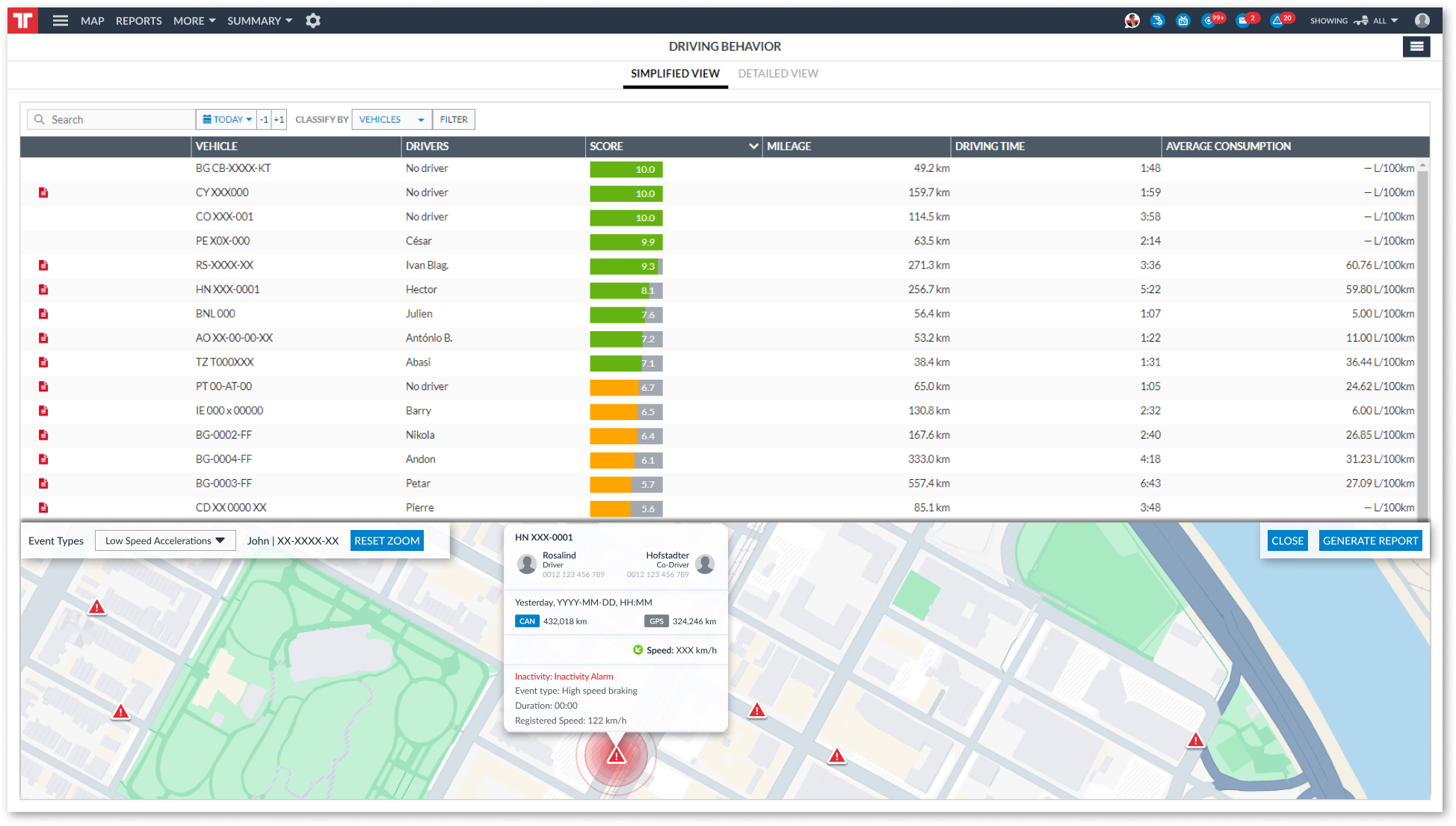This screenshot has height=826, width=1456.
Task: Click the report icon beside RS-XXXX-XX
Action: click(43, 265)
